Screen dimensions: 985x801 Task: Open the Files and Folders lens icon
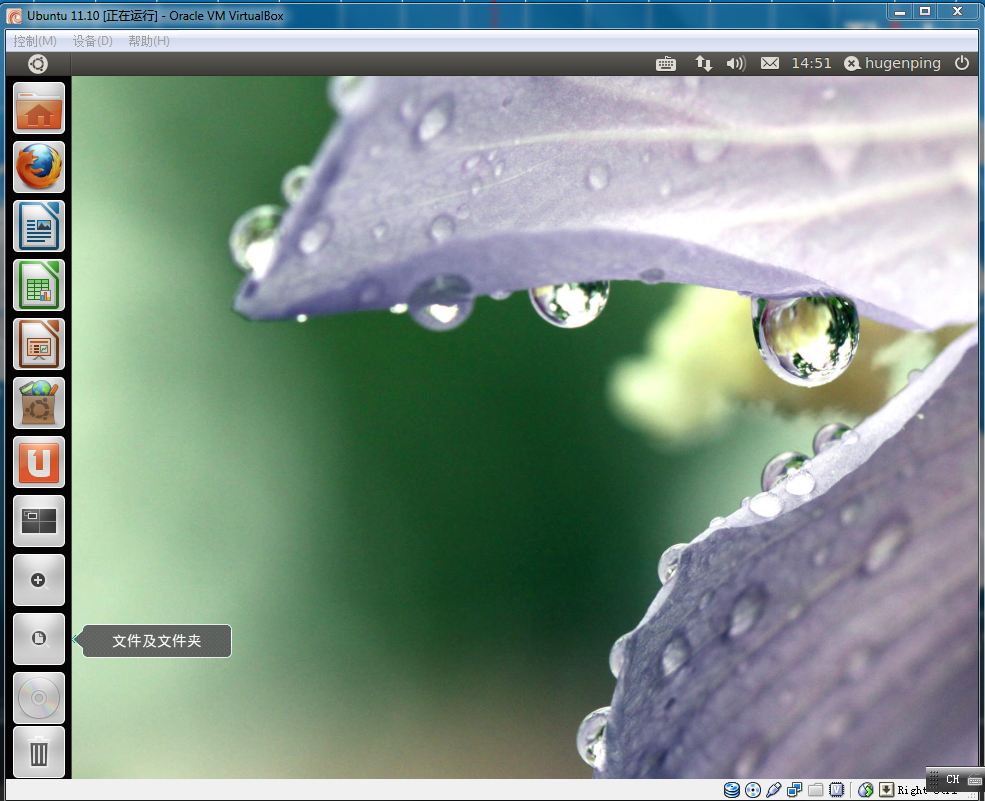(x=39, y=639)
